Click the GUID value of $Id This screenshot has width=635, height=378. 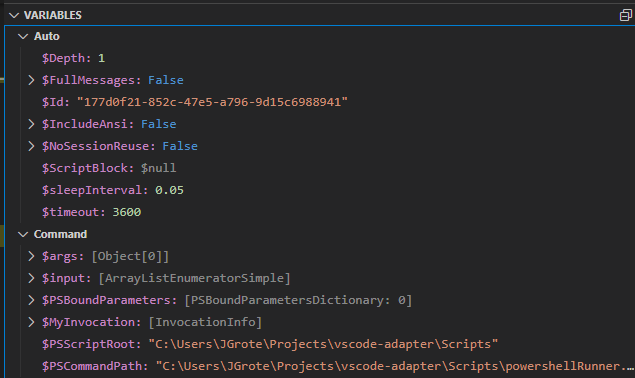click(212, 102)
